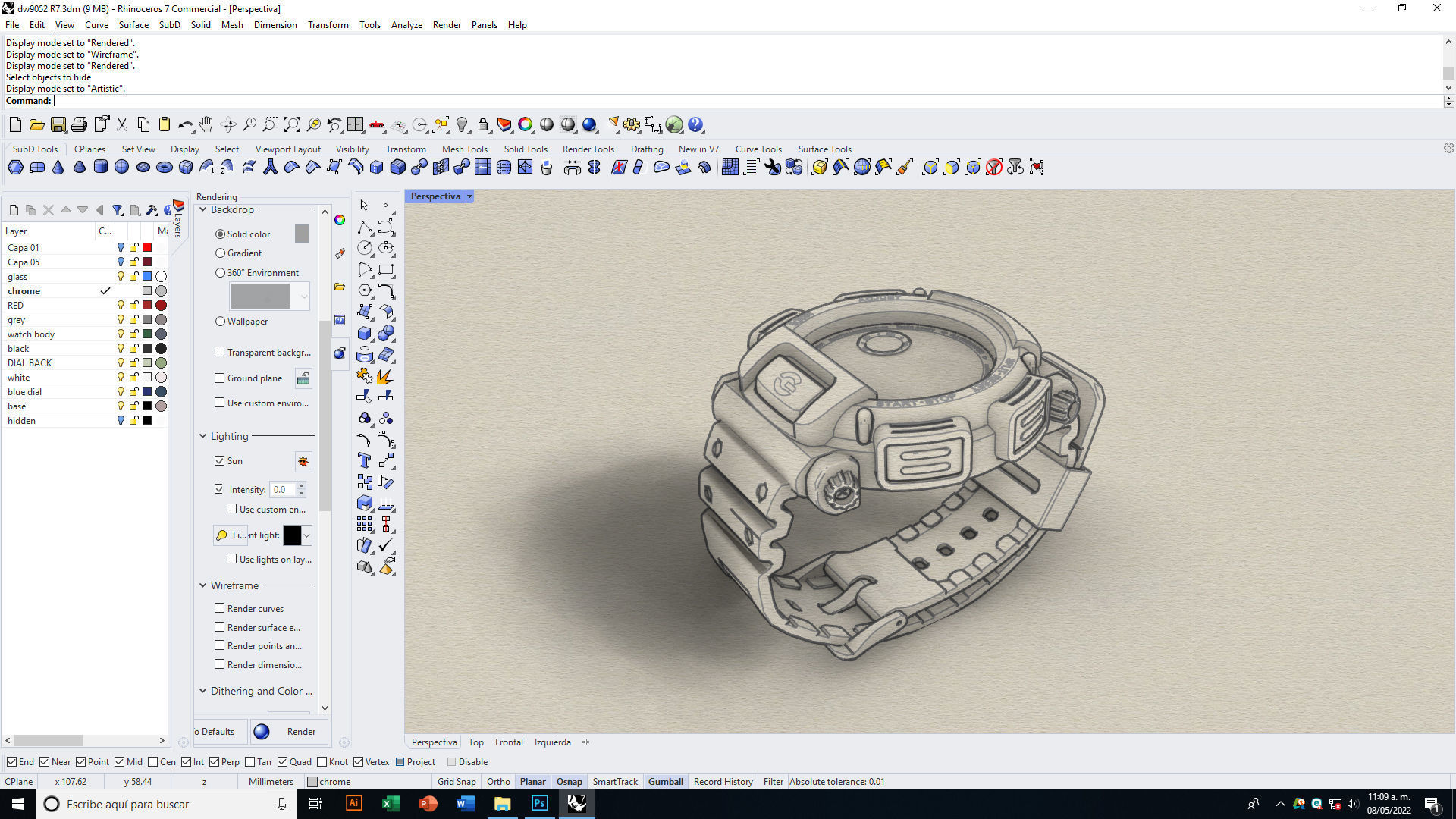Save the model with the floppy disk icon
Image resolution: width=1456 pixels, height=819 pixels.
(x=58, y=124)
